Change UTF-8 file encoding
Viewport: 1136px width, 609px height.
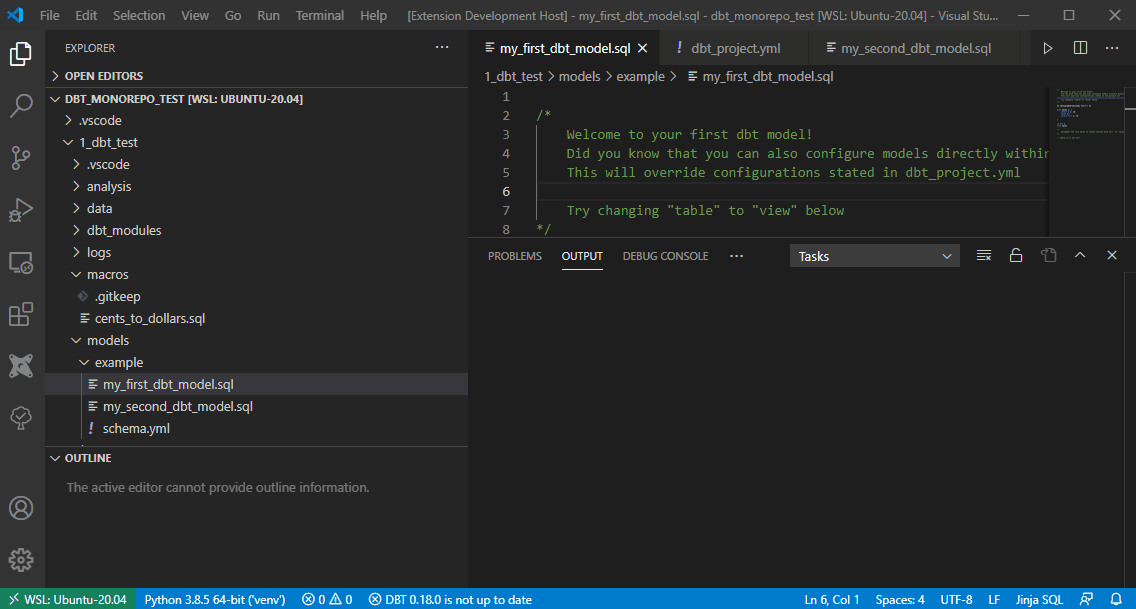[x=956, y=600]
